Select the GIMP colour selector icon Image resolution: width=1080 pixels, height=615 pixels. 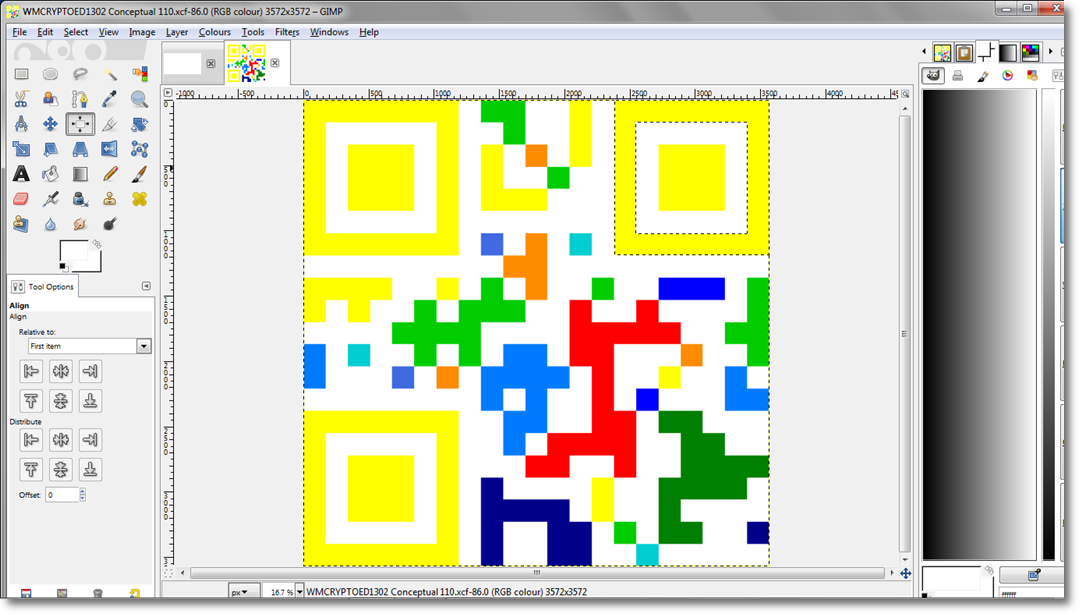coord(933,76)
